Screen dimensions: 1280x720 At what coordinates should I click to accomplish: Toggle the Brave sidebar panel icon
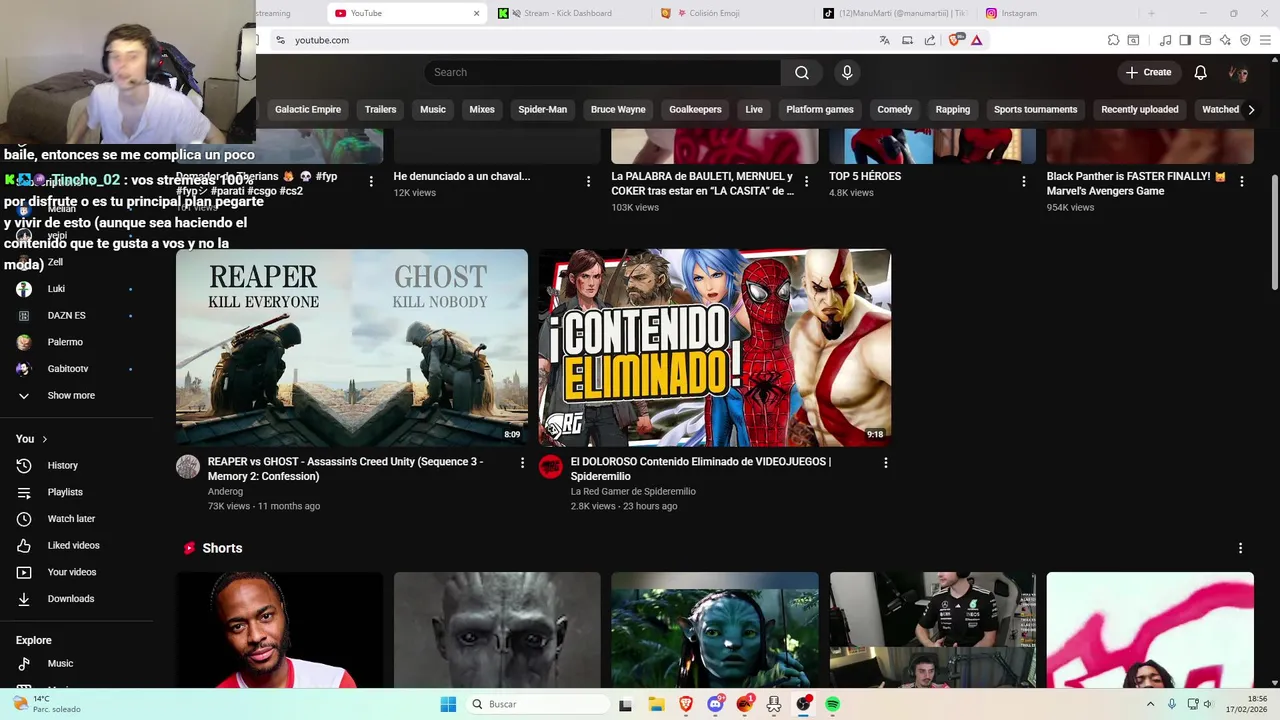[1185, 40]
